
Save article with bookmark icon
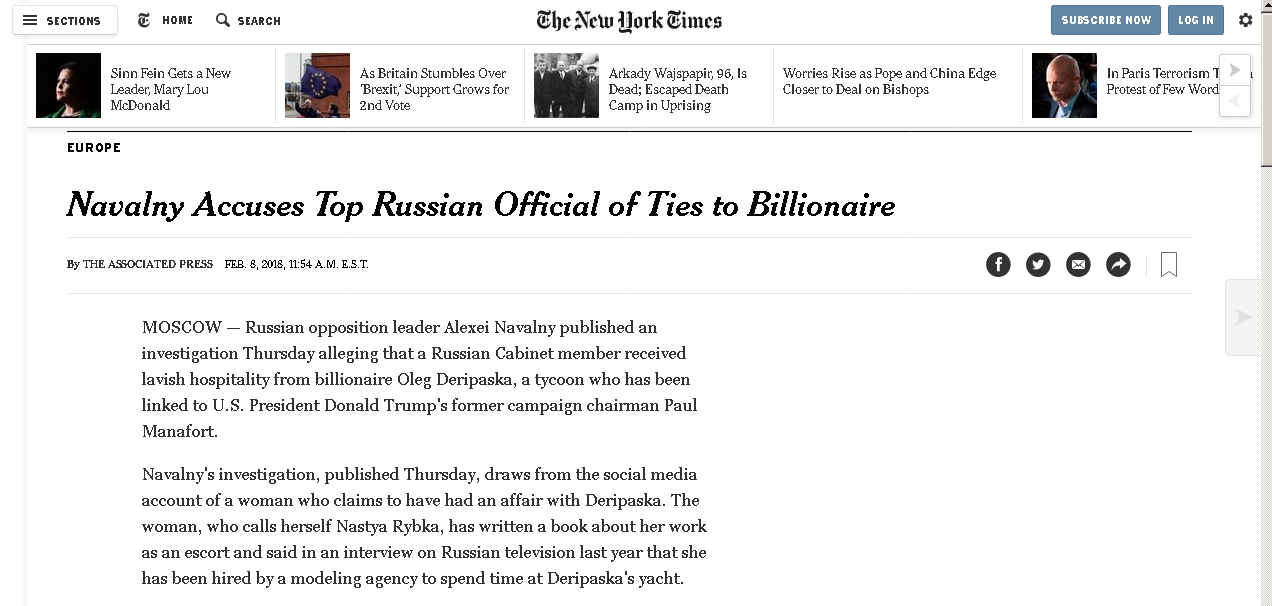(1168, 264)
